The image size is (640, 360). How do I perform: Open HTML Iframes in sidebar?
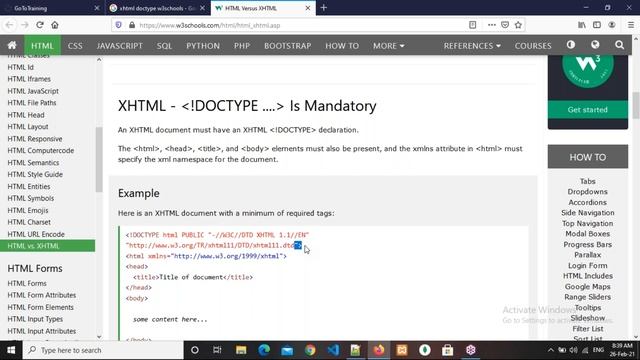click(x=29, y=79)
